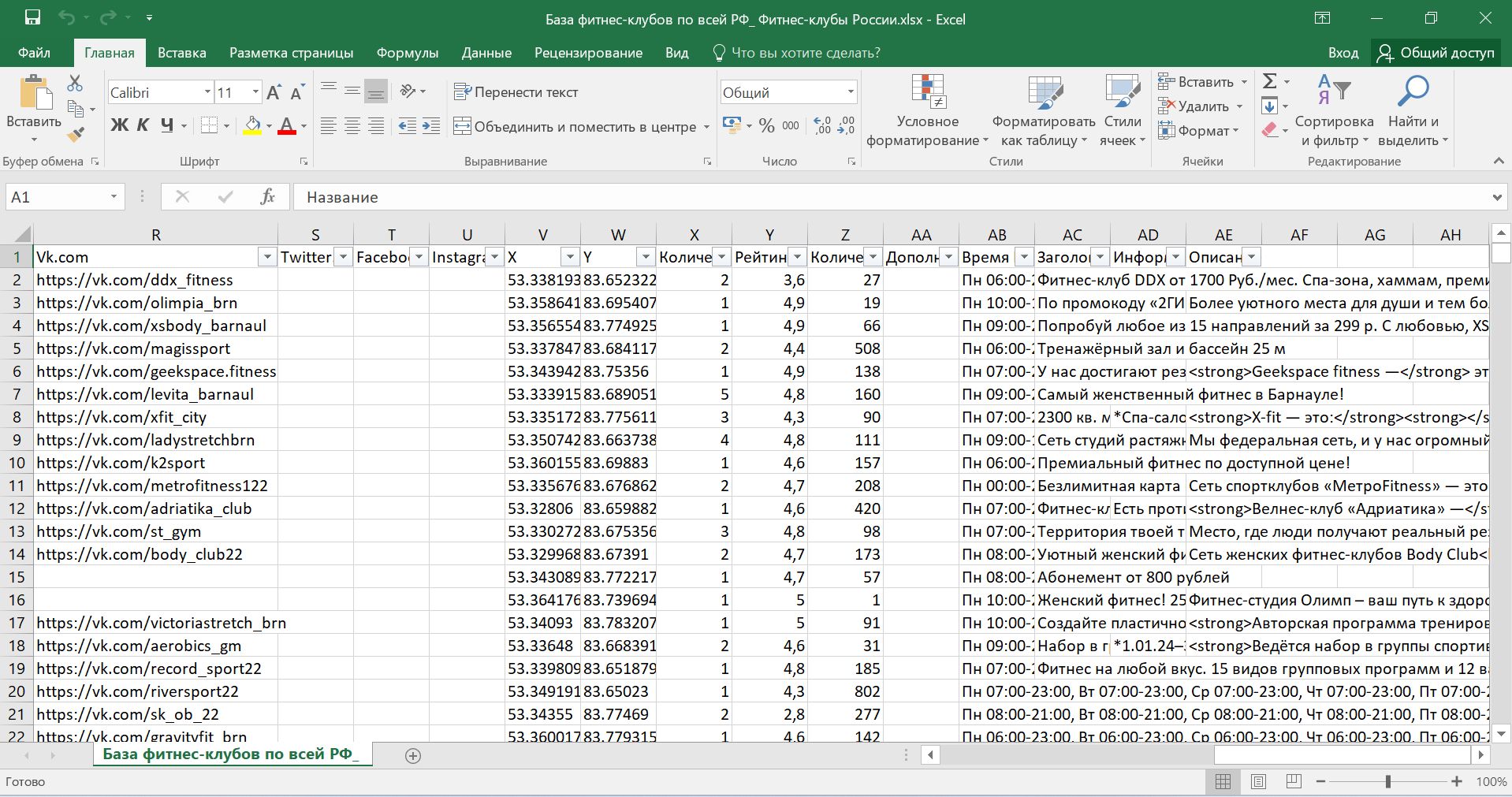Toggle italic formatting
This screenshot has width=1512, height=797.
pos(143,125)
